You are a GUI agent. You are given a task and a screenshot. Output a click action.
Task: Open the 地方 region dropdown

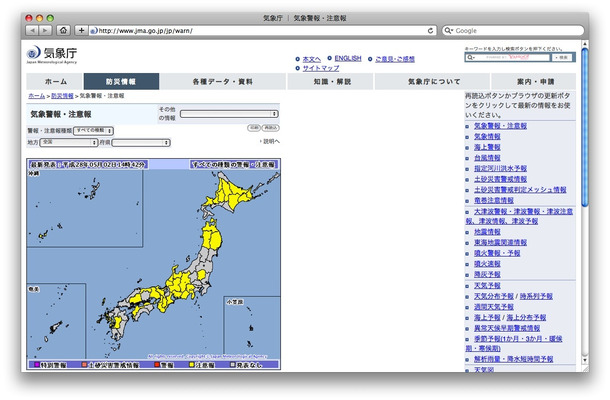(x=68, y=142)
